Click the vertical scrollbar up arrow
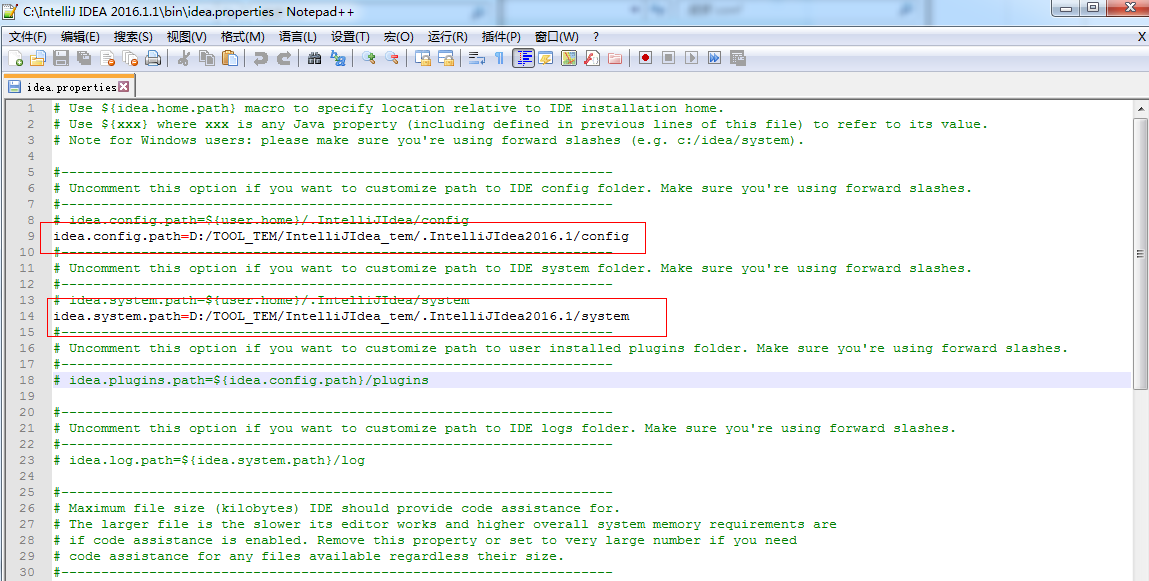The width and height of the screenshot is (1149, 581). [1141, 109]
